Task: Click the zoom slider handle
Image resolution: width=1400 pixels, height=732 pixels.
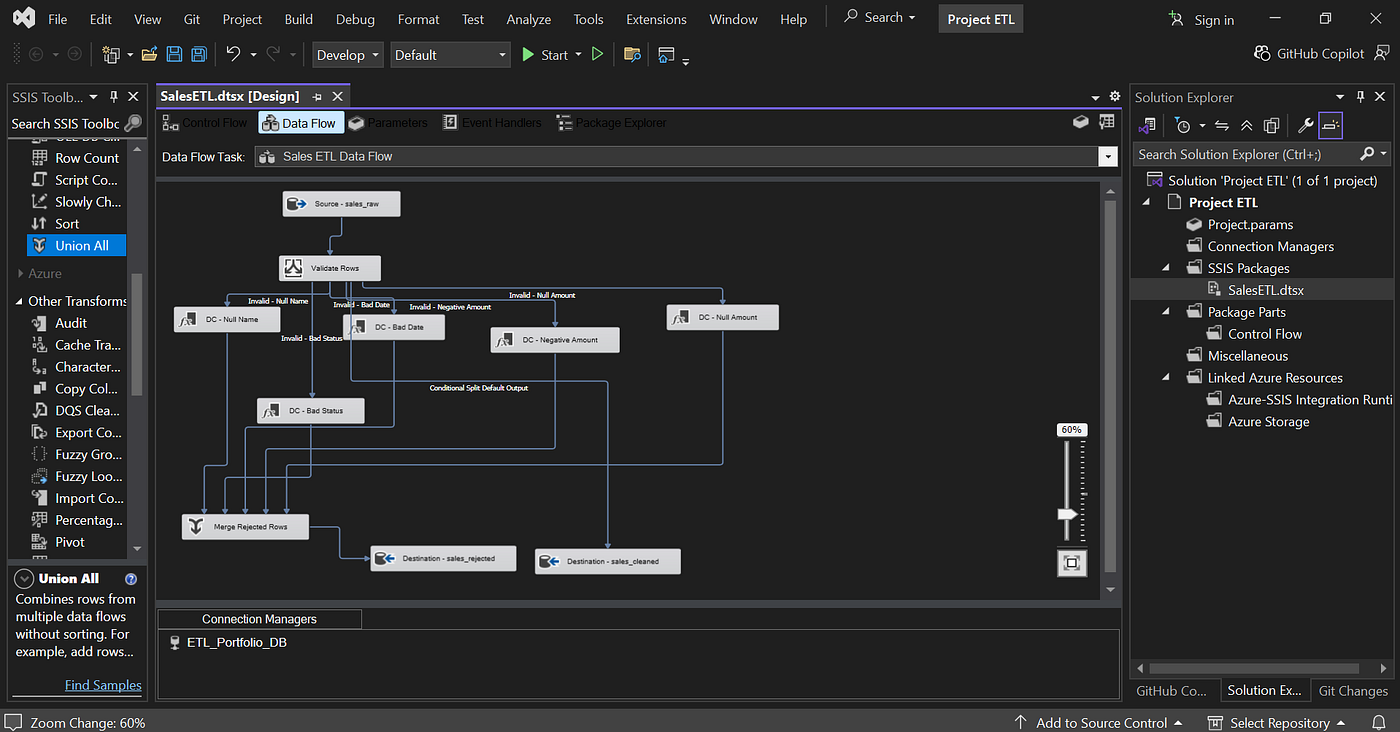Action: click(x=1067, y=513)
